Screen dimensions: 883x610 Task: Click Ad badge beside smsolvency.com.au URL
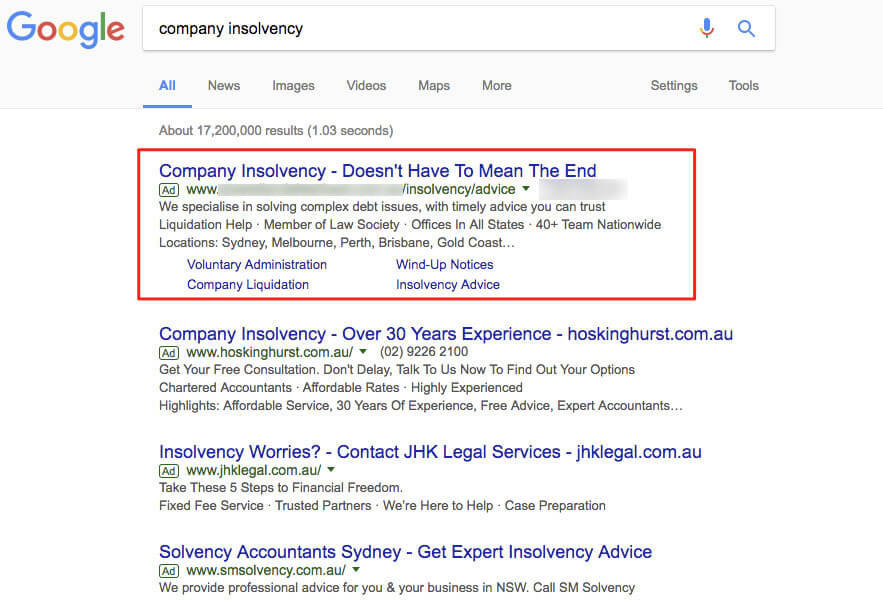(x=169, y=571)
